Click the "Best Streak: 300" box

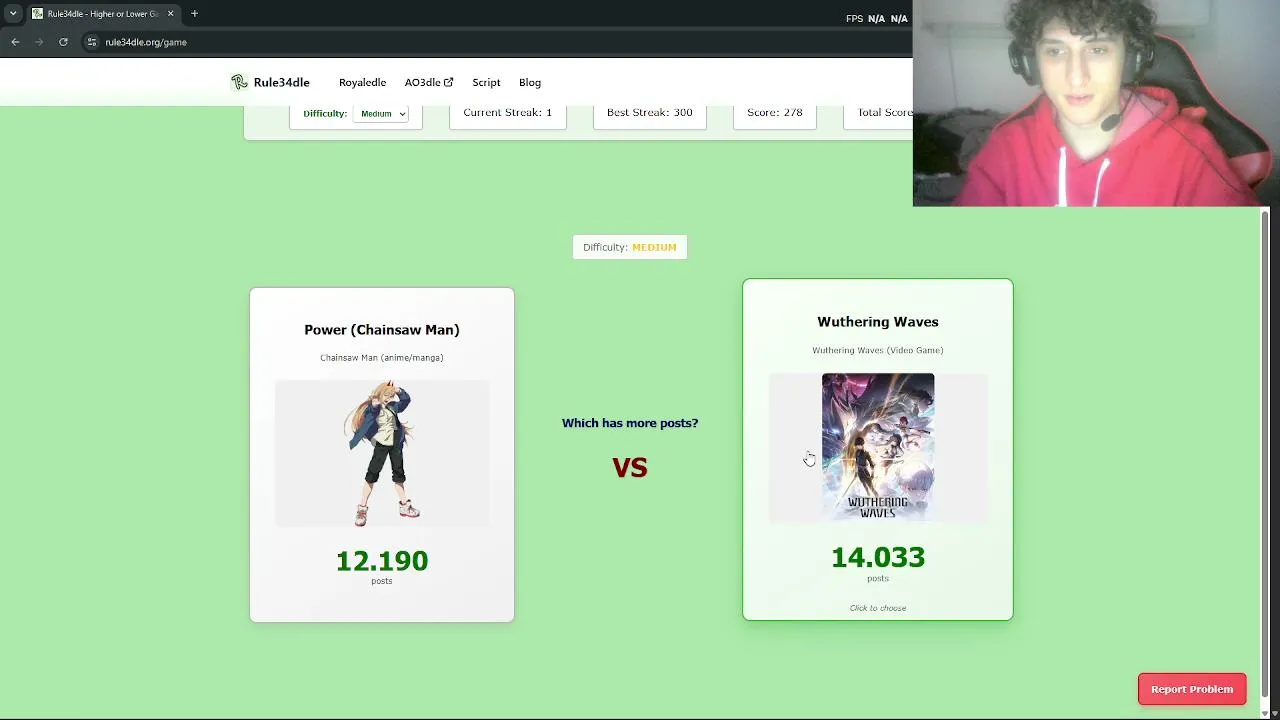[x=650, y=116]
